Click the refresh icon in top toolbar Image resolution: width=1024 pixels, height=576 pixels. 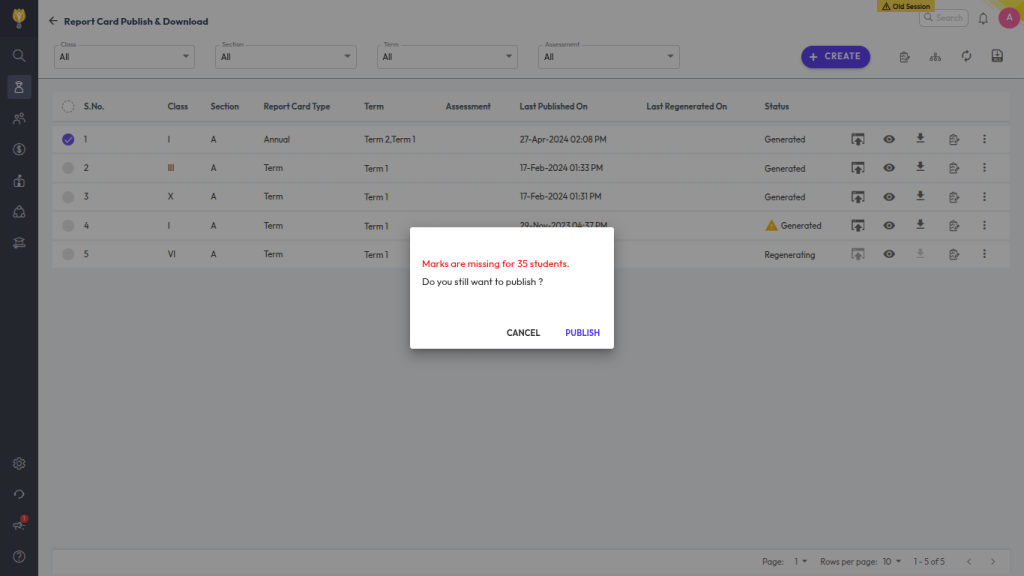click(x=966, y=57)
